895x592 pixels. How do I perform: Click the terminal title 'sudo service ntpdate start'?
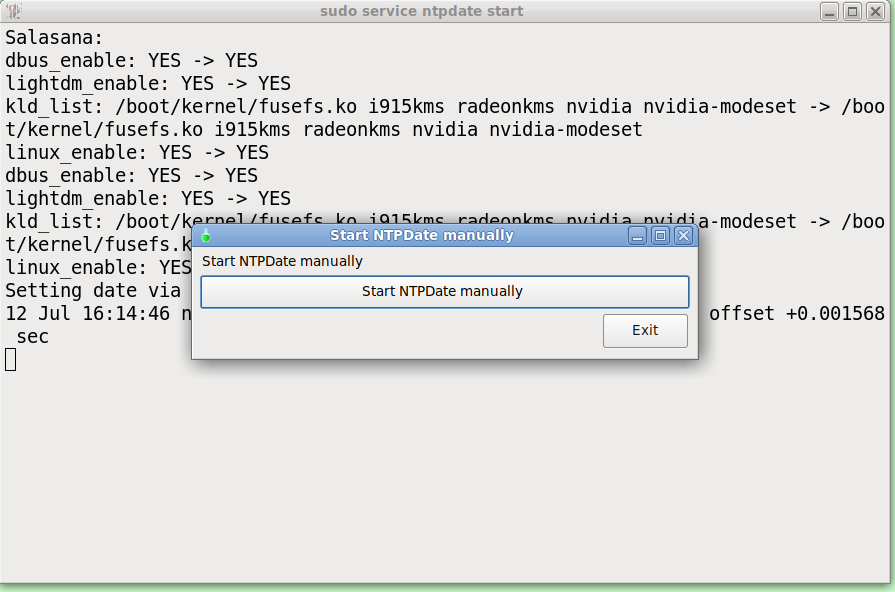click(x=421, y=11)
